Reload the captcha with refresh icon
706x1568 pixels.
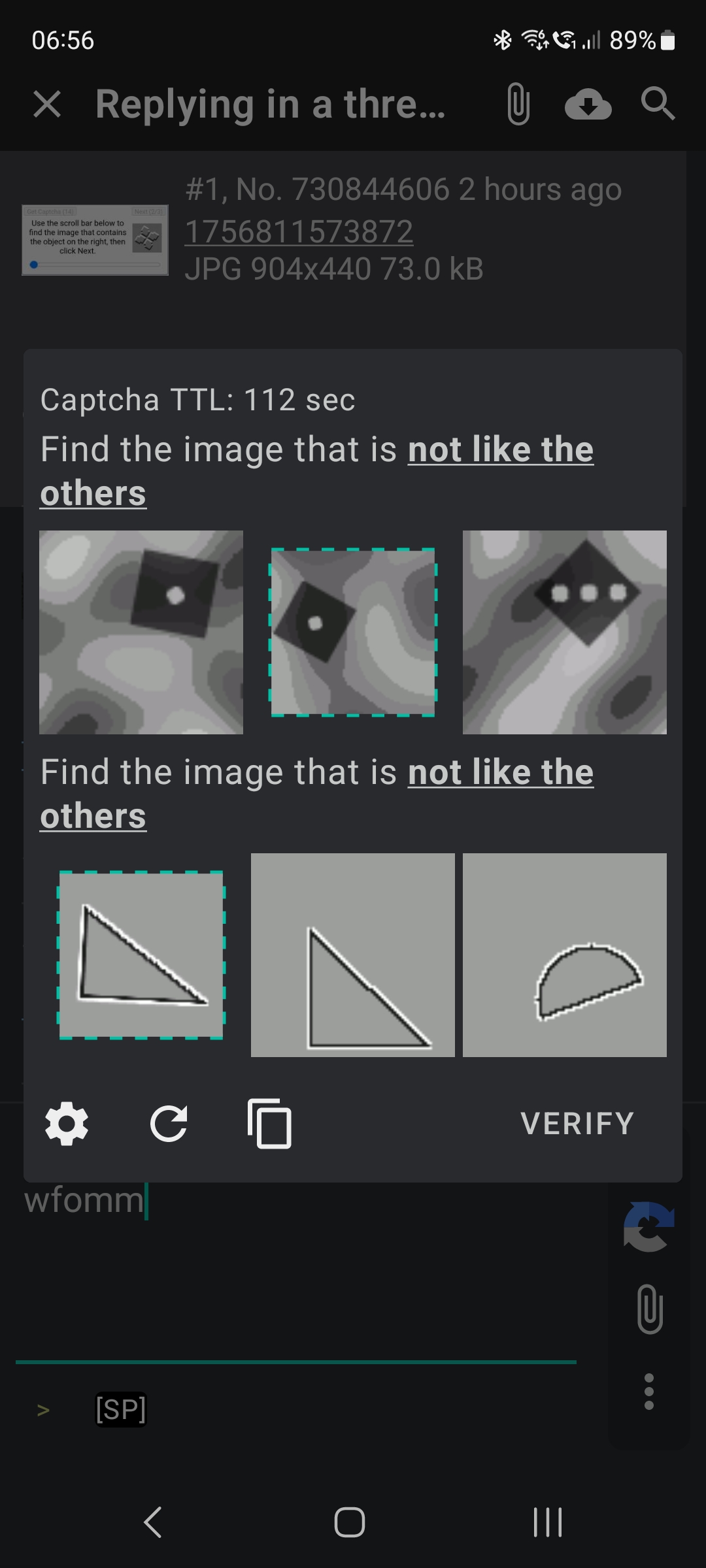[169, 1124]
